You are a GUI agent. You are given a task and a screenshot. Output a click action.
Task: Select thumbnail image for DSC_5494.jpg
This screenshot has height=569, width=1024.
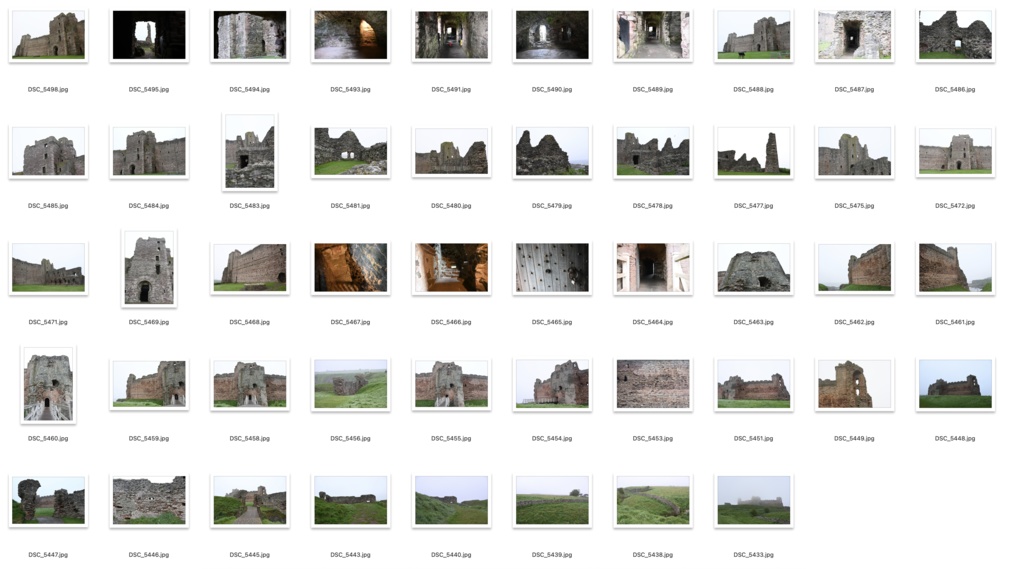click(249, 35)
